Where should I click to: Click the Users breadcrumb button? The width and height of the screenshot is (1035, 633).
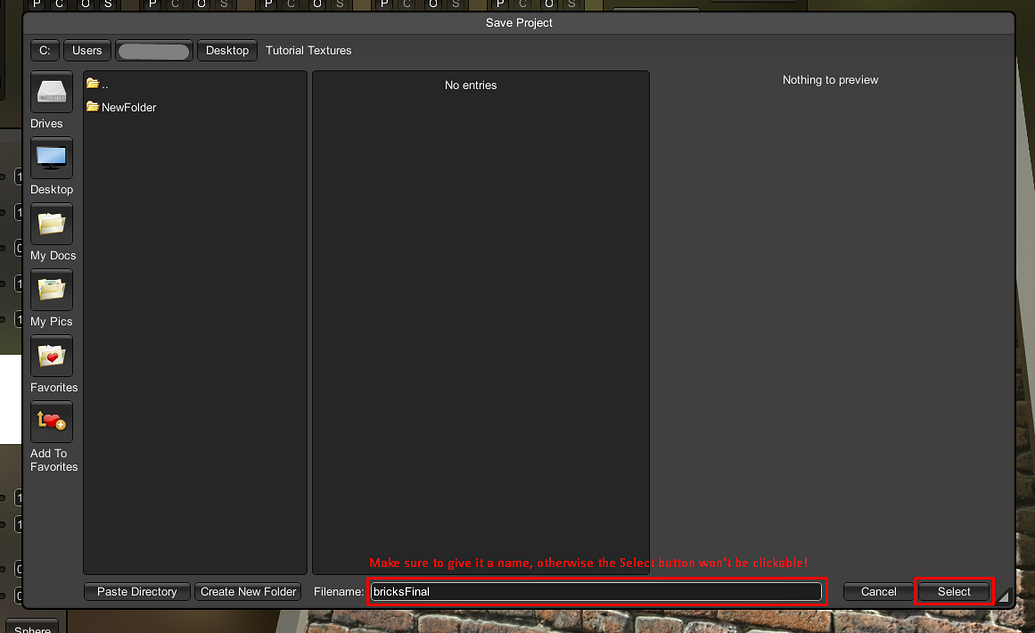tap(87, 51)
